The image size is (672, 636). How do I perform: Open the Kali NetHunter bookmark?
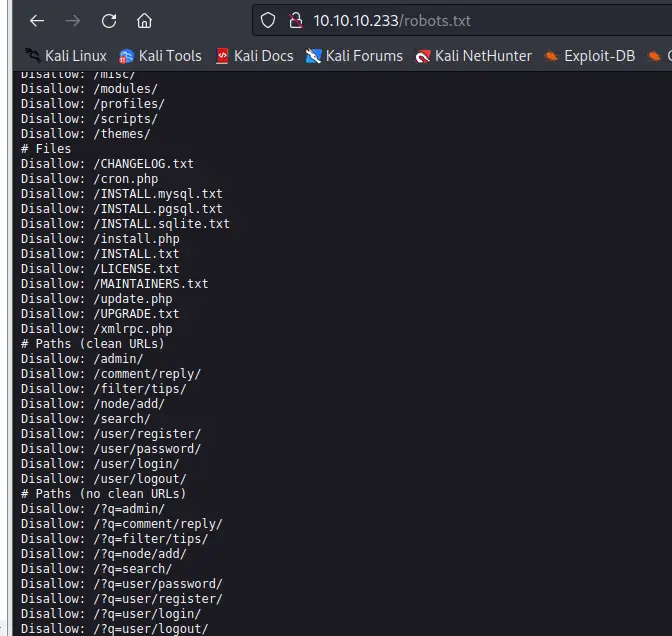pos(474,56)
